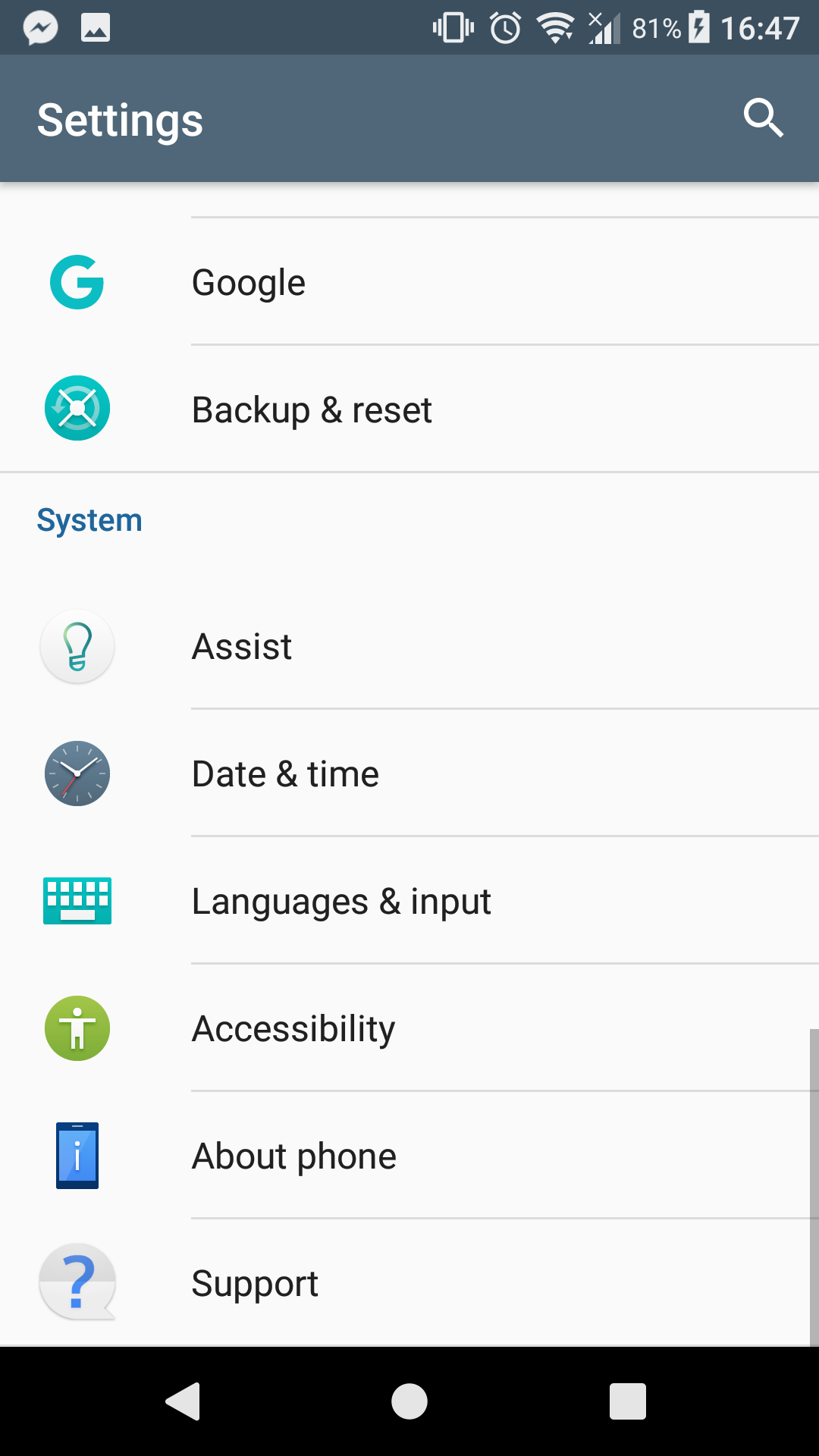
Task: Tap the Languages & input keyboard icon
Action: pyautogui.click(x=77, y=901)
